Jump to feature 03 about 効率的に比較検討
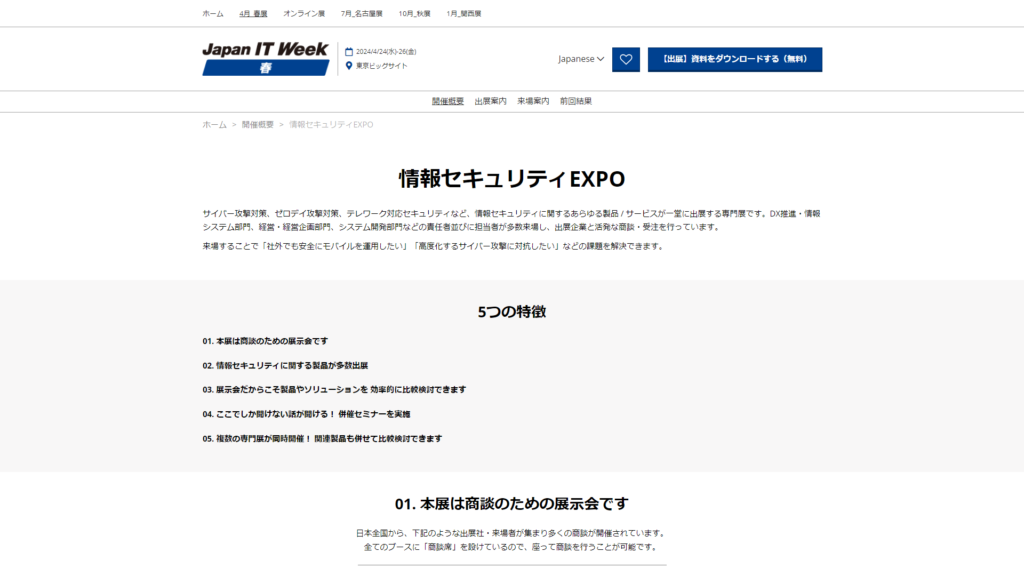This screenshot has width=1024, height=576. point(334,390)
